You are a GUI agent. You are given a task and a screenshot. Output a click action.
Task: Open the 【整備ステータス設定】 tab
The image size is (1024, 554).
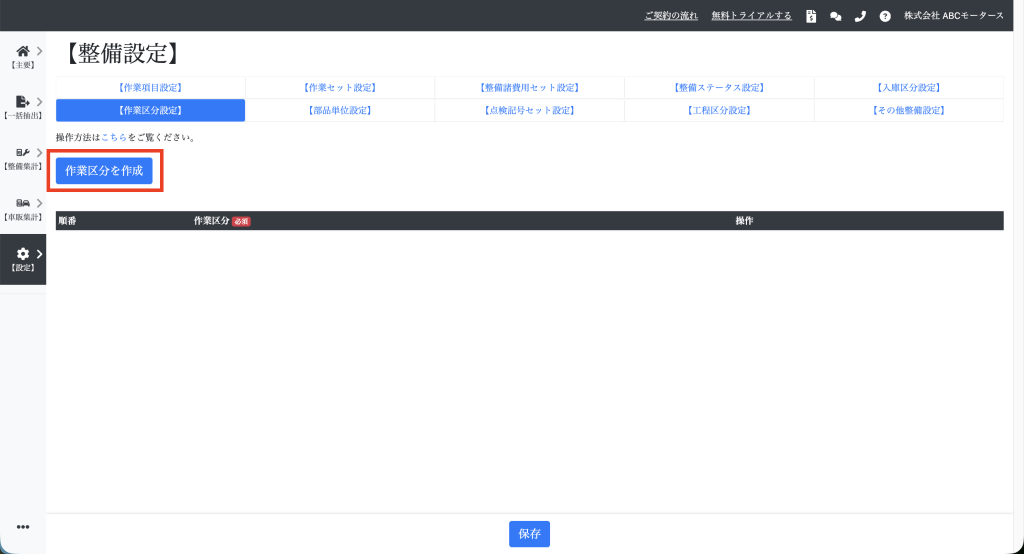(x=719, y=88)
